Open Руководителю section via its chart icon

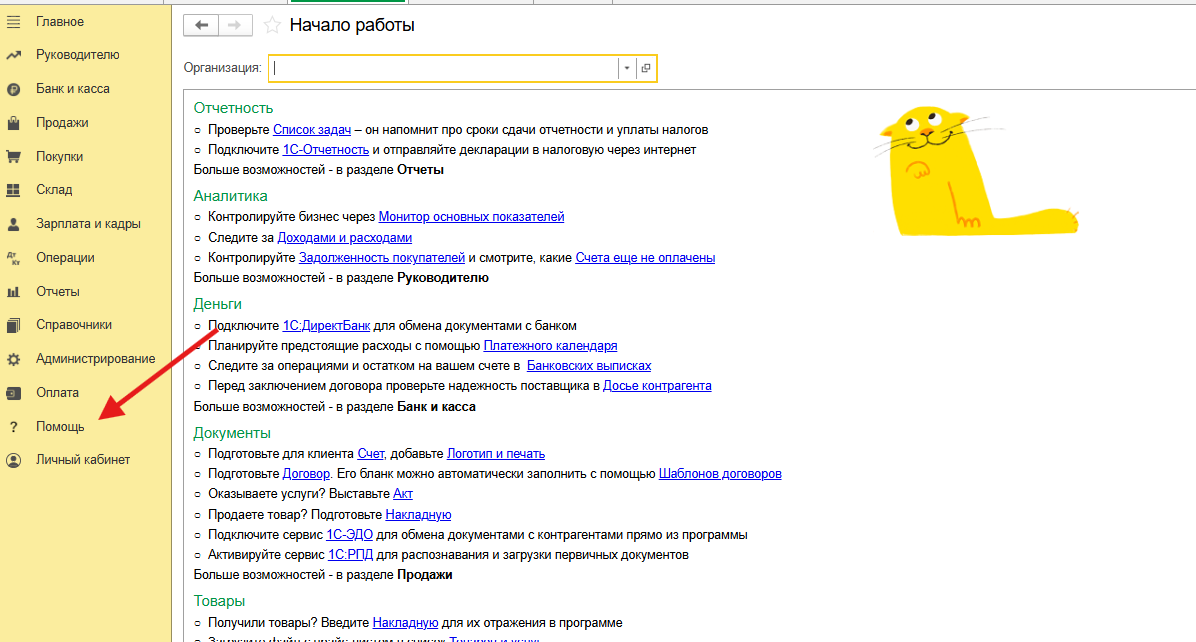pyautogui.click(x=14, y=55)
